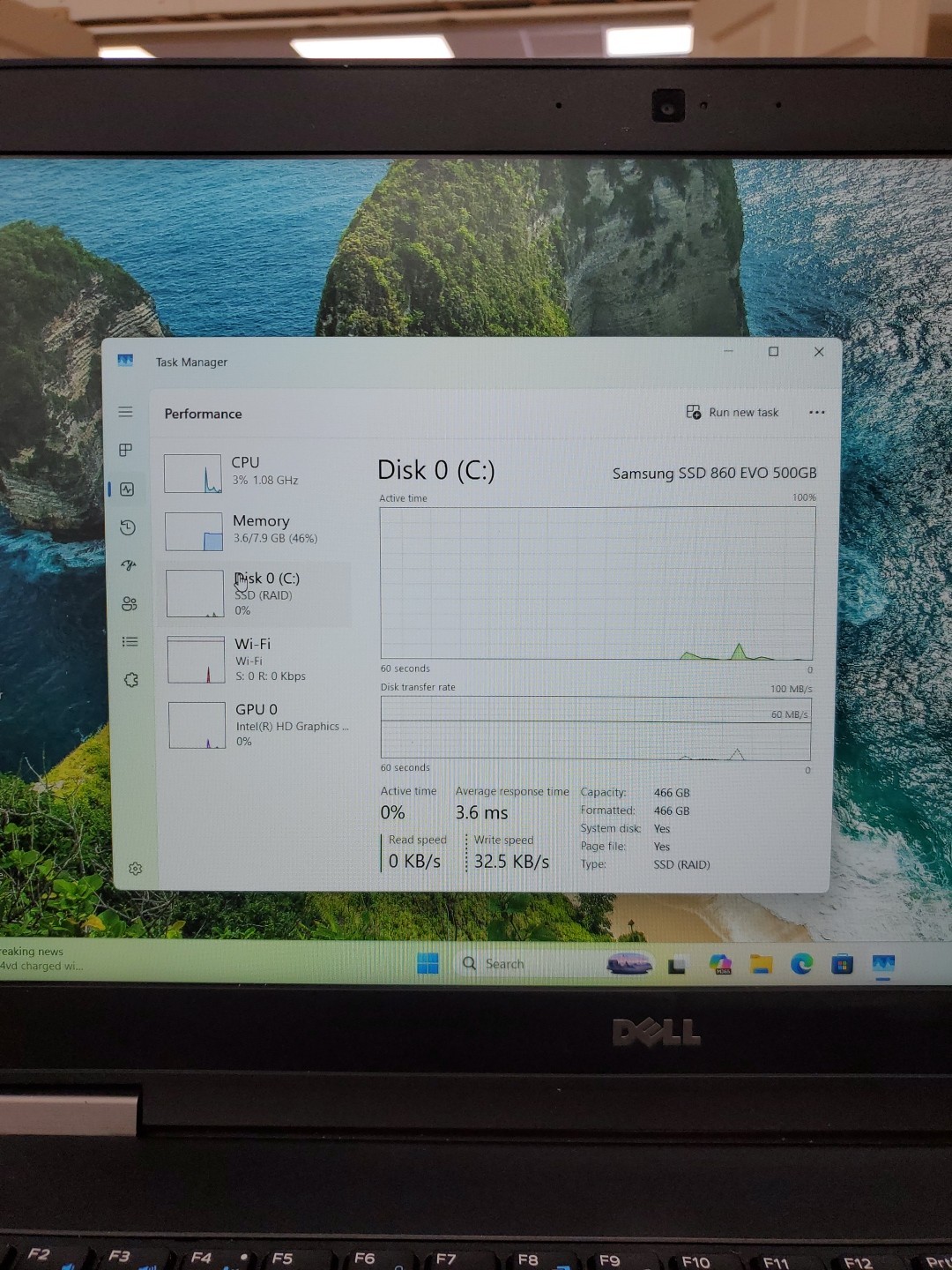Click the 3% 1.08 GHz CPU text

point(265,480)
